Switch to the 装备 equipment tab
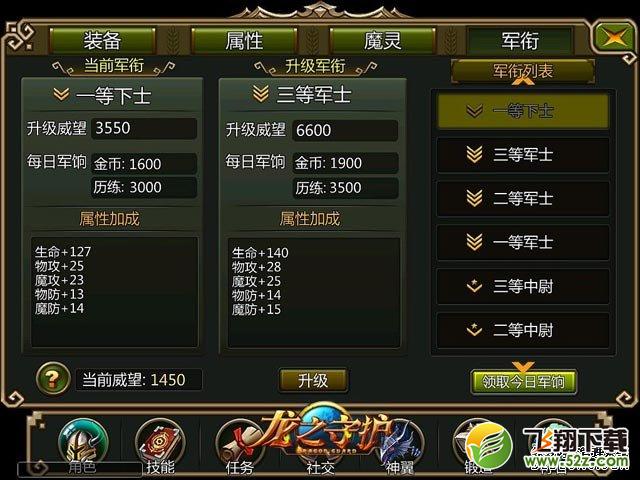This screenshot has height=480, width=640. tap(102, 40)
